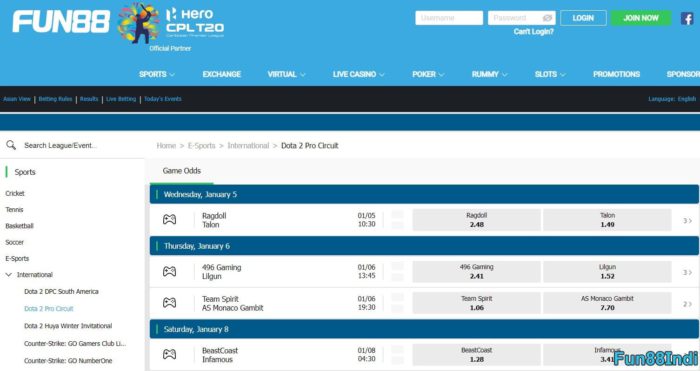The height and width of the screenshot is (371, 700).
Task: Toggle password visibility eye icon
Action: click(x=547, y=18)
